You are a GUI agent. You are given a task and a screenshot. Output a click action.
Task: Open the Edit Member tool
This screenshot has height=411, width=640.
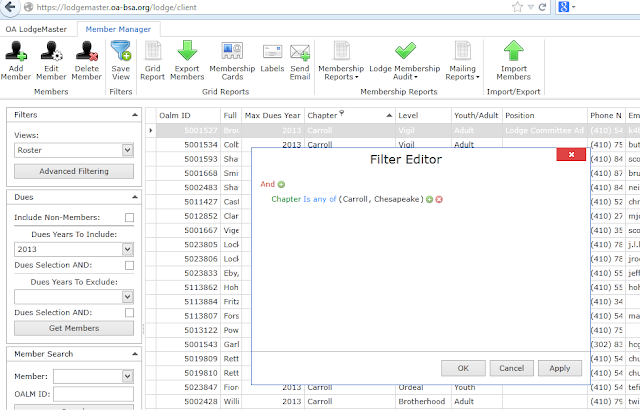[51, 51]
